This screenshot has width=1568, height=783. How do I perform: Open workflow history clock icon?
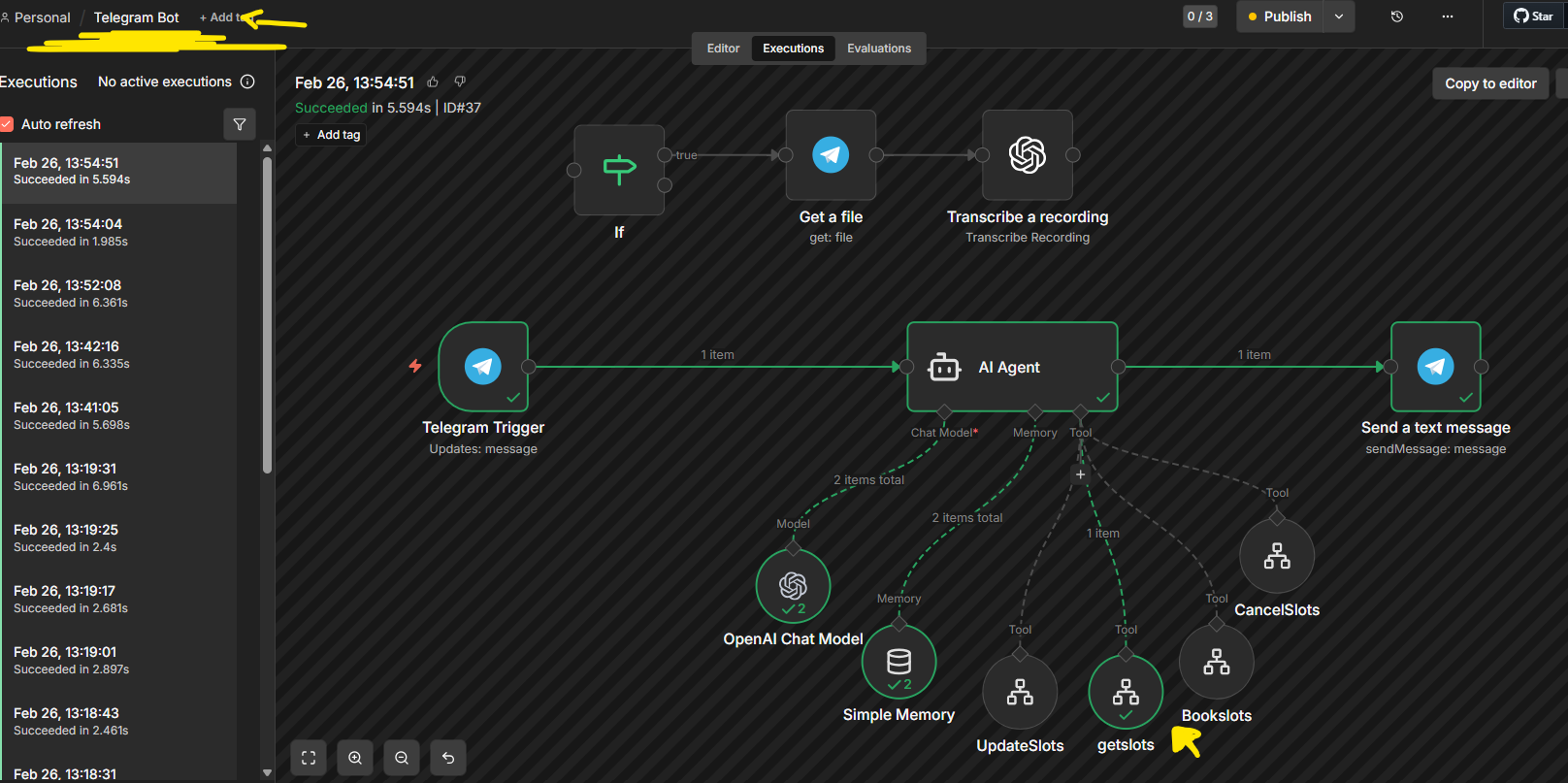click(1397, 16)
